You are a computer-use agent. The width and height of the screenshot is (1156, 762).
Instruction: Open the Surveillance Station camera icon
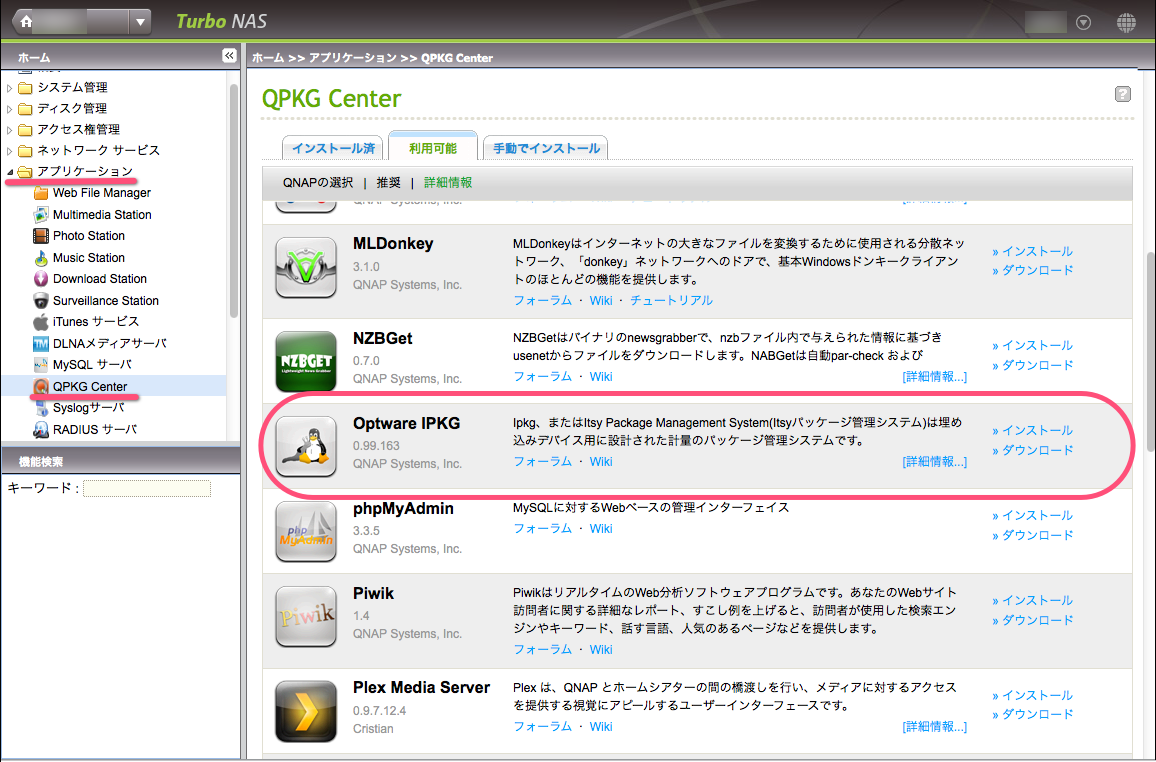[x=41, y=301]
